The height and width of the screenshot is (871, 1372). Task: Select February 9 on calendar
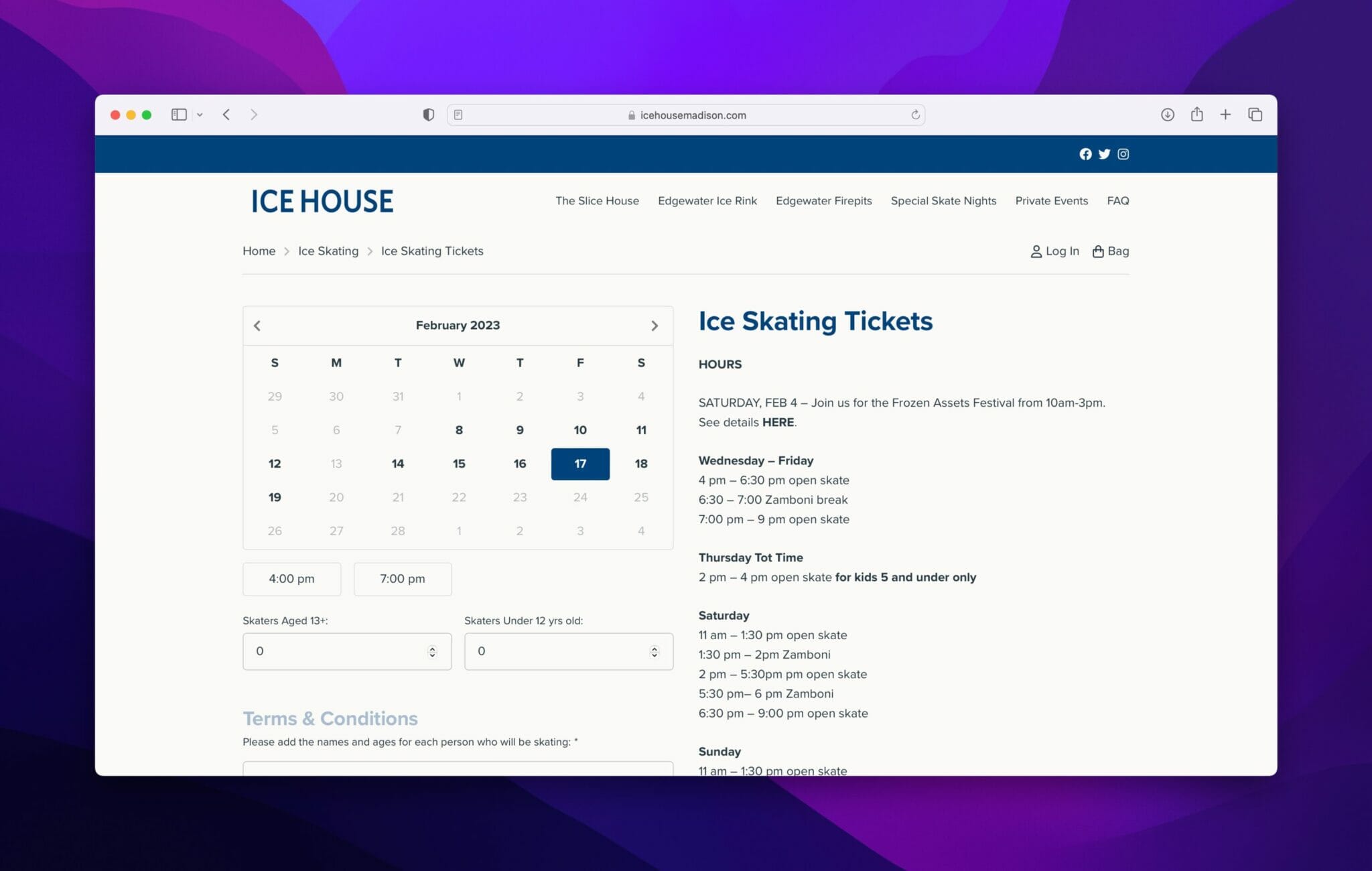(520, 430)
